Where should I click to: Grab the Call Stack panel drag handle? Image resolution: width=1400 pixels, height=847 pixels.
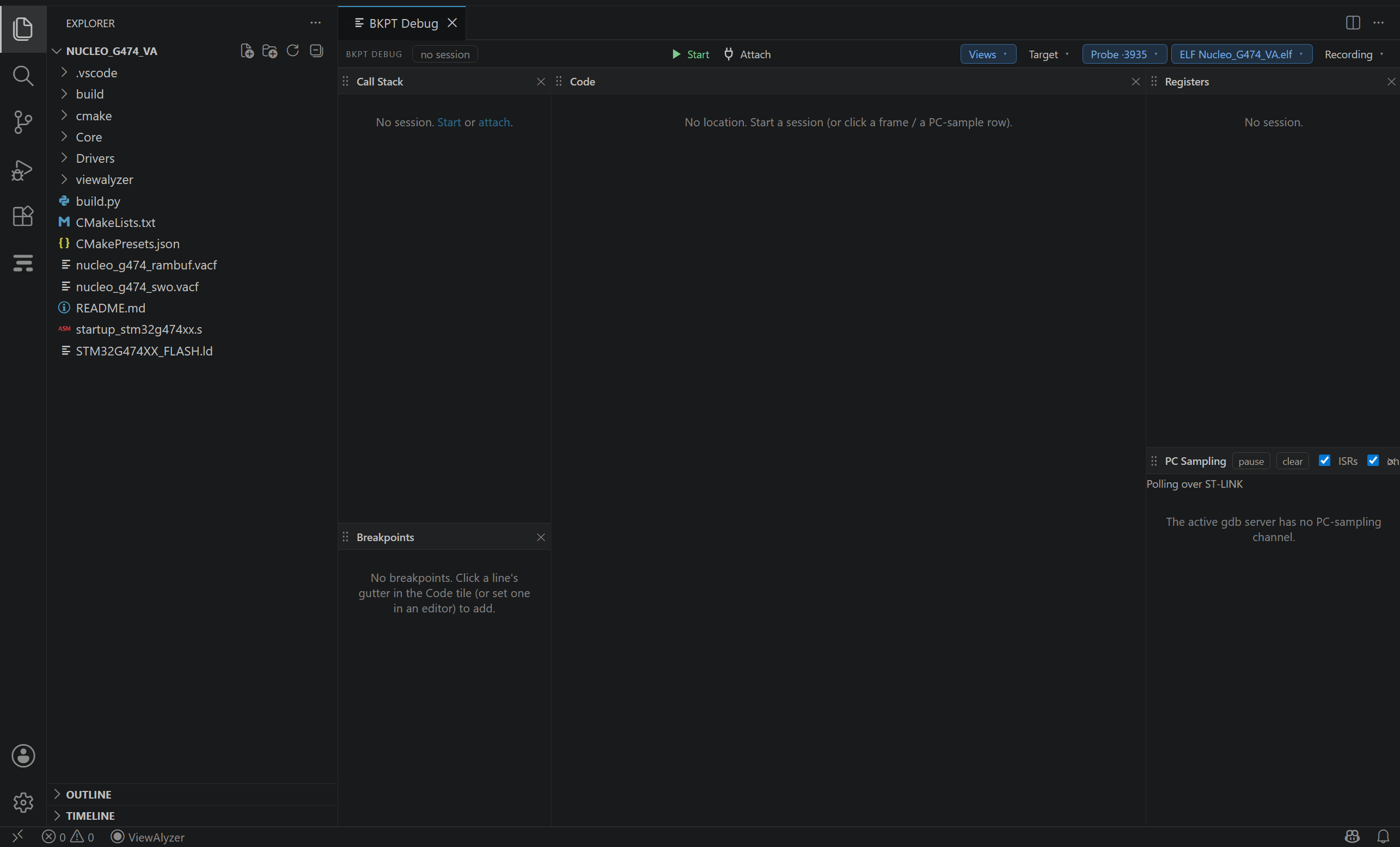tap(345, 82)
